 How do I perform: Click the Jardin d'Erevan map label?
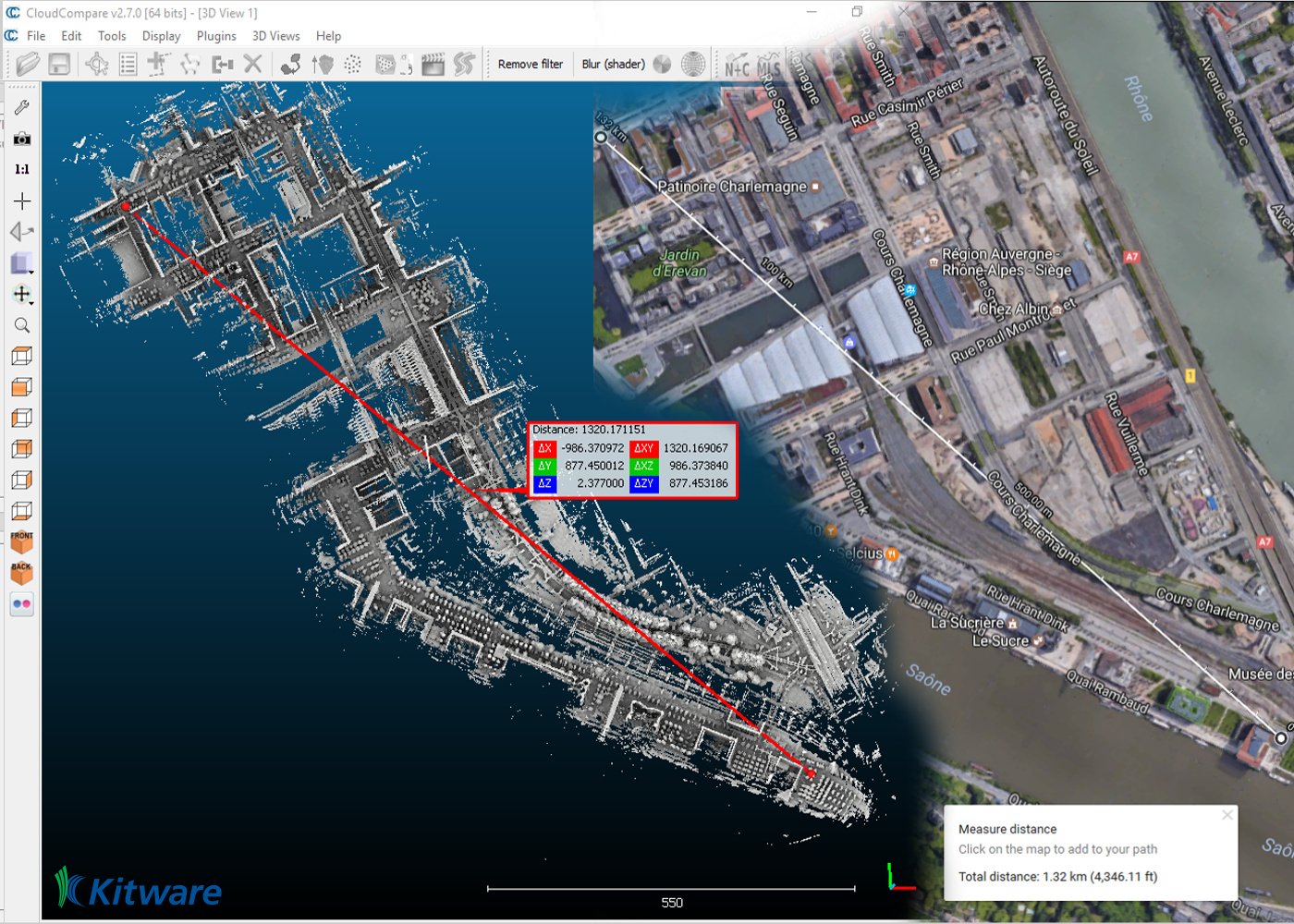[679, 262]
